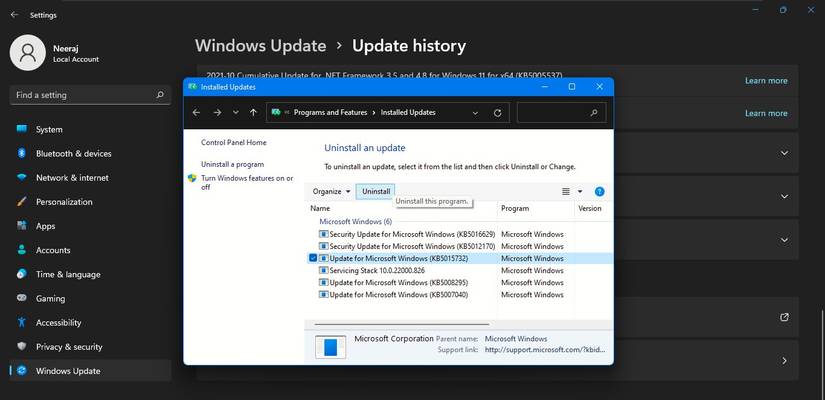
Task: Click the refresh icon in Installed Updates
Action: (498, 113)
